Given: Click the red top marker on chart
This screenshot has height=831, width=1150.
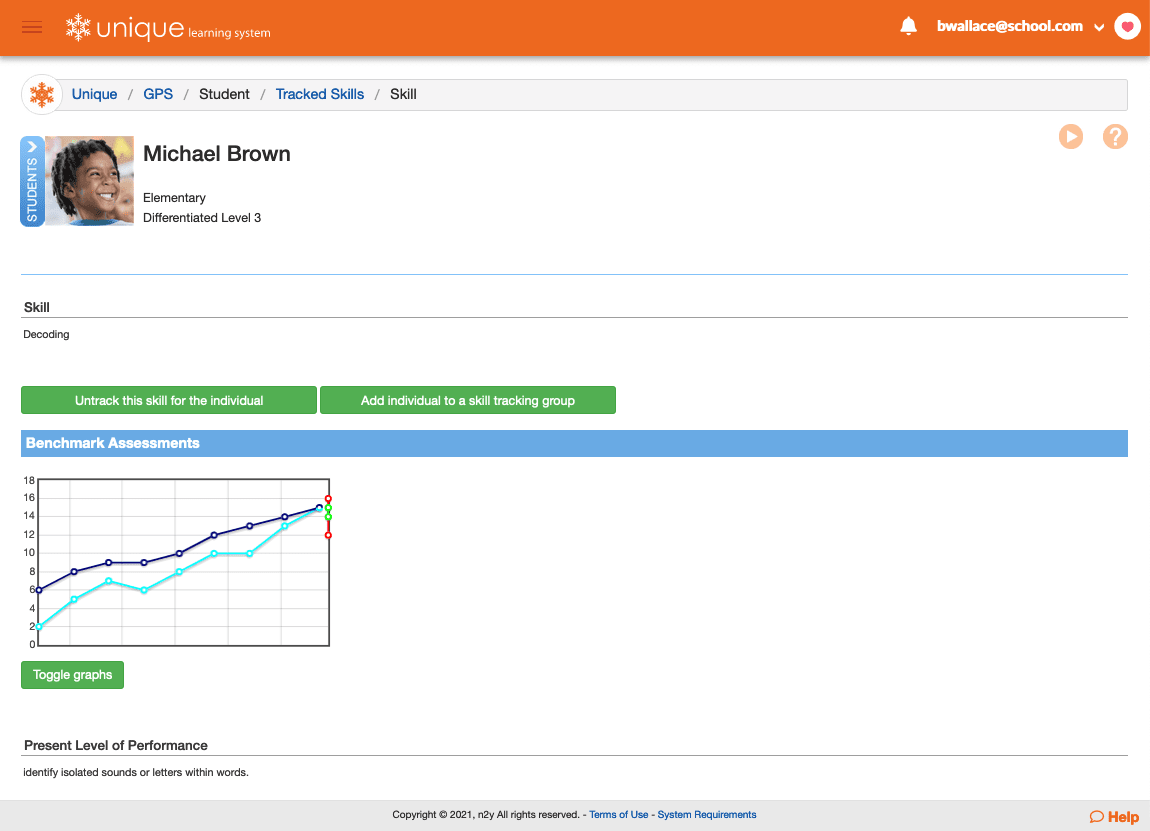Looking at the screenshot, I should (328, 498).
